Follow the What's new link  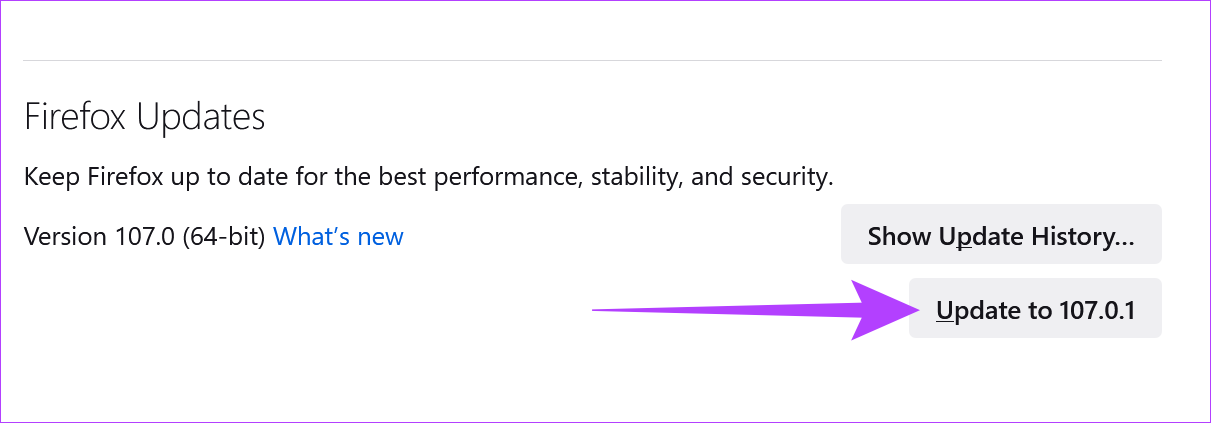pos(338,237)
